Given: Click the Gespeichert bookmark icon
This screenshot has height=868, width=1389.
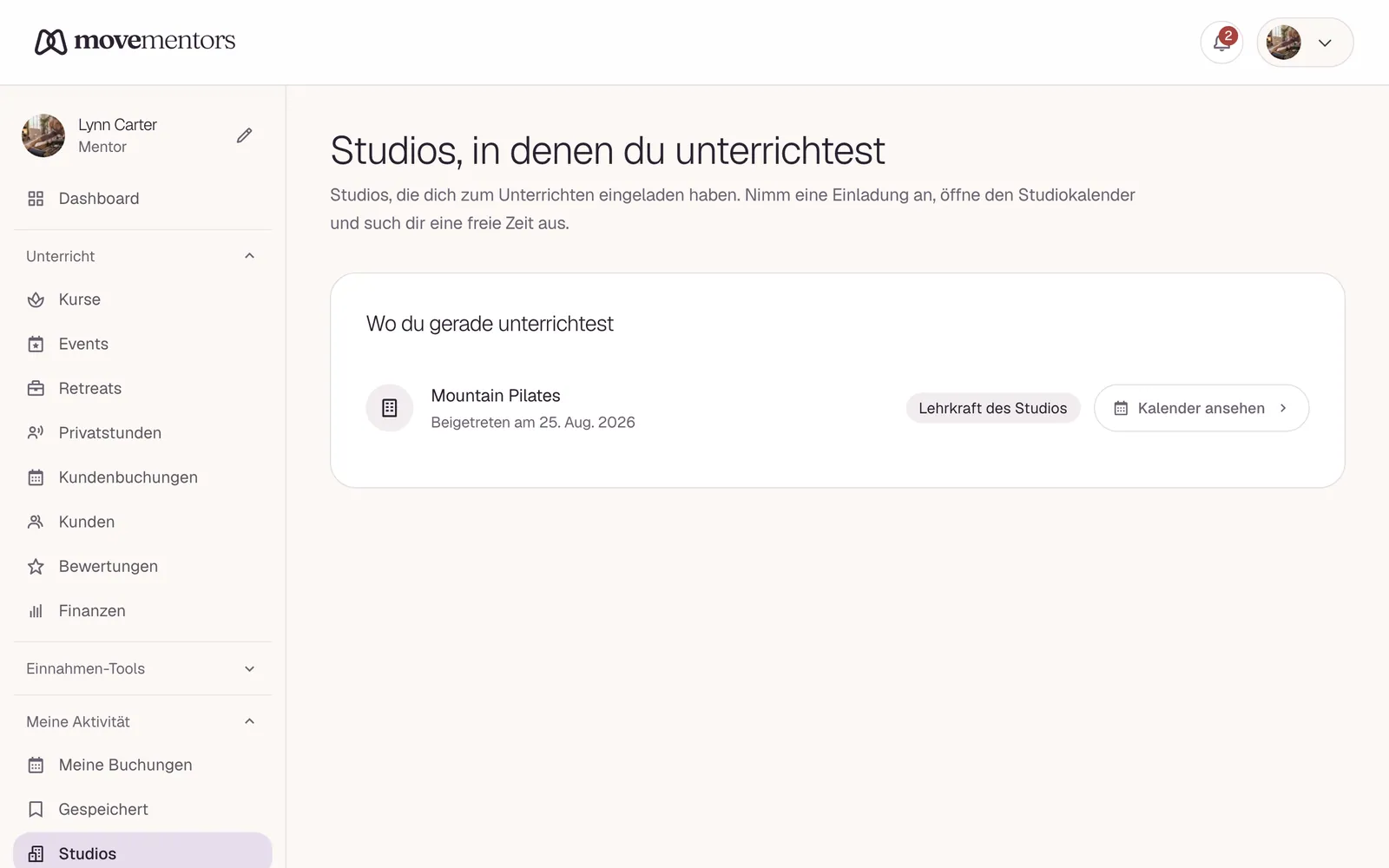Looking at the screenshot, I should 36,810.
